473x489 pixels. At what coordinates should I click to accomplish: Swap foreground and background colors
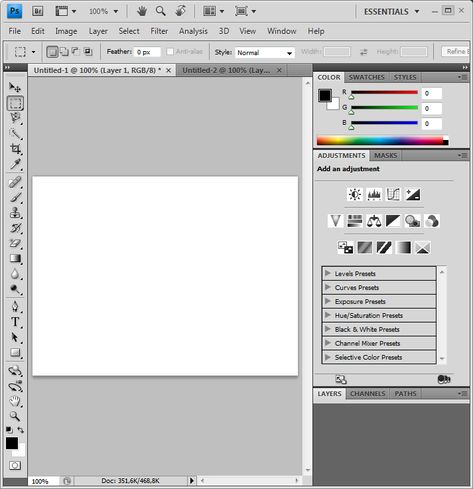tap(21, 429)
